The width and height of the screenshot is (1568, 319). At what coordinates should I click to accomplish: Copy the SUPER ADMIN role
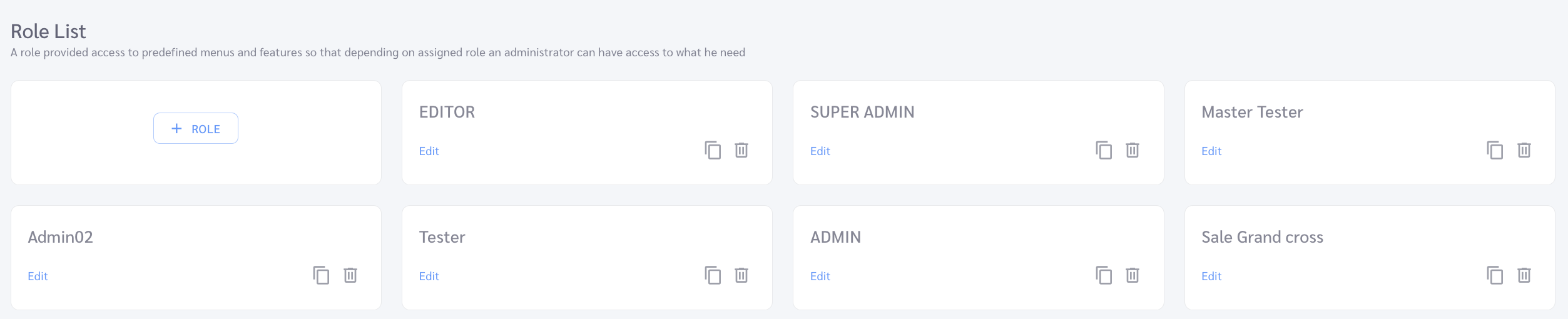tap(1104, 150)
